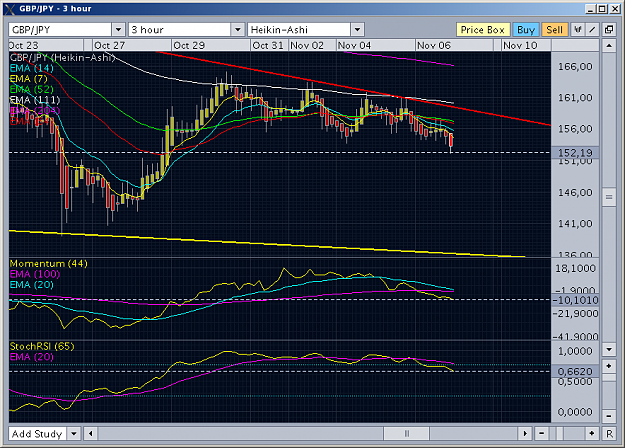Click the GBP/JPY symbol field

point(60,29)
